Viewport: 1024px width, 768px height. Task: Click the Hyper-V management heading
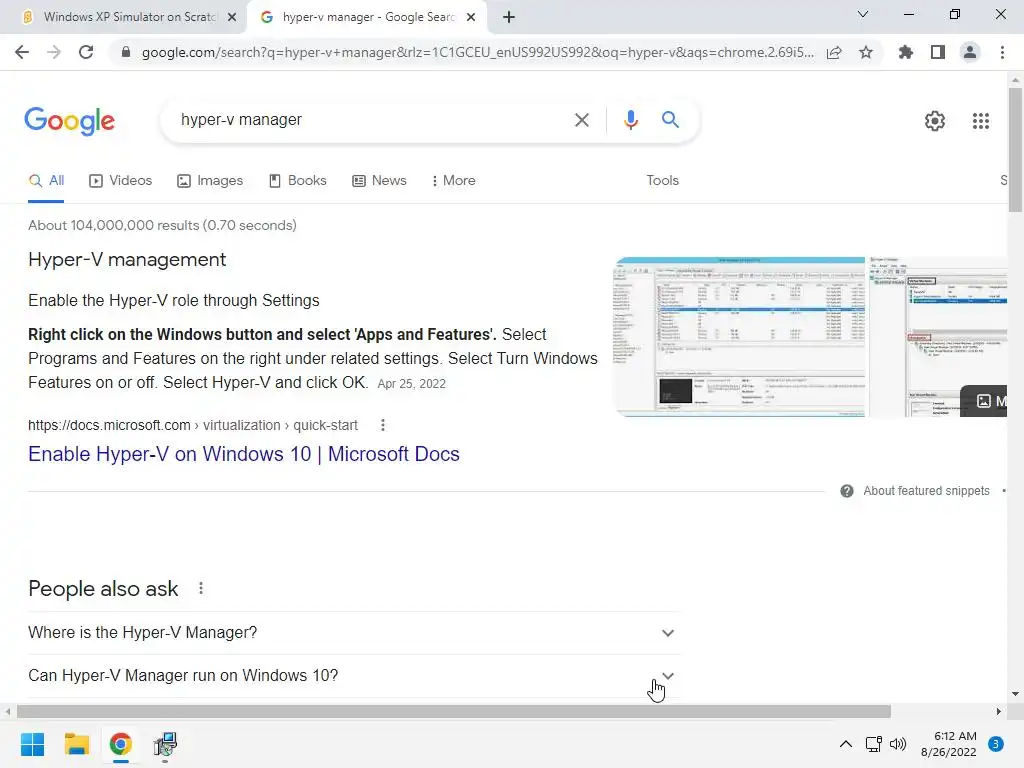pos(127,260)
